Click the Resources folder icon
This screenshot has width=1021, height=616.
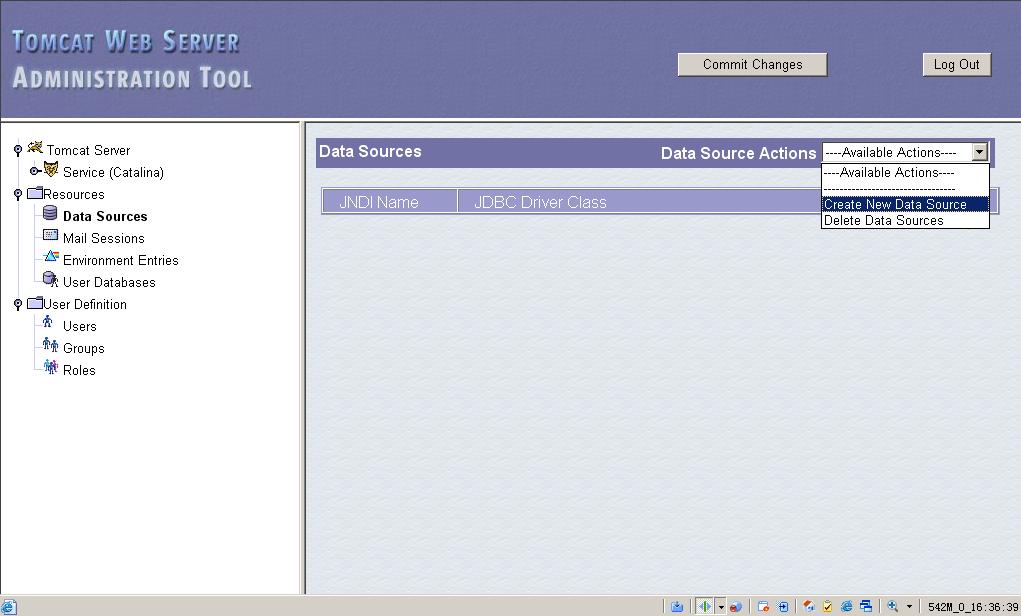(35, 193)
